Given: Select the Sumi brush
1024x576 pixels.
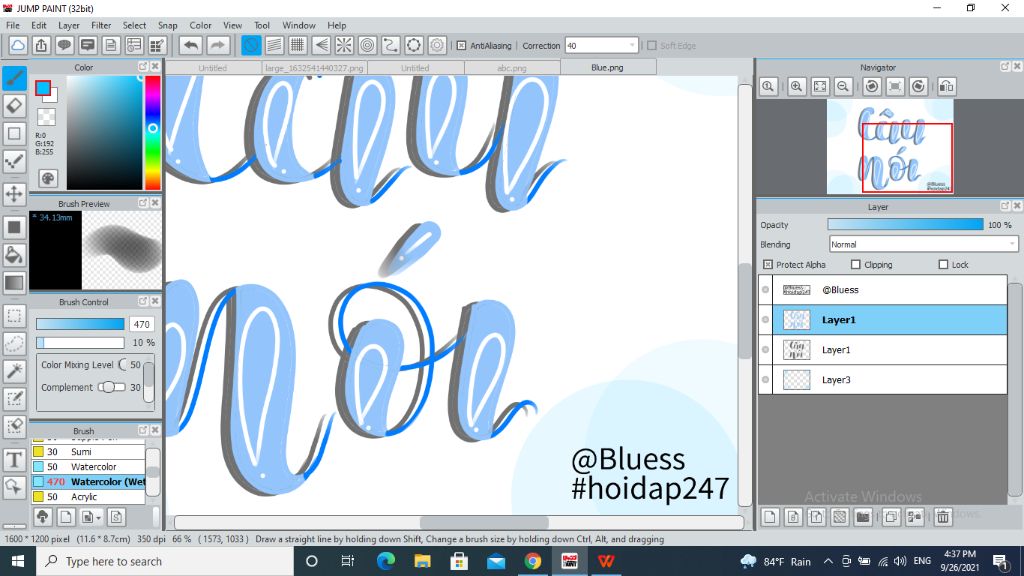Looking at the screenshot, I should [88, 452].
